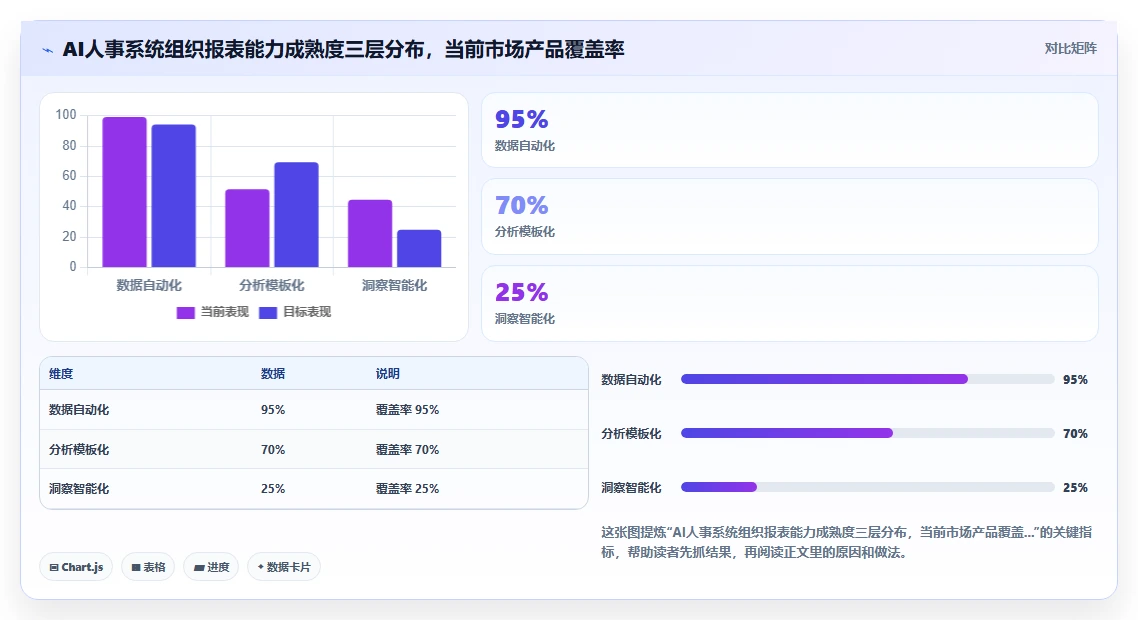
Task: Click the 覆盖率 70% table cell
Action: pos(407,449)
